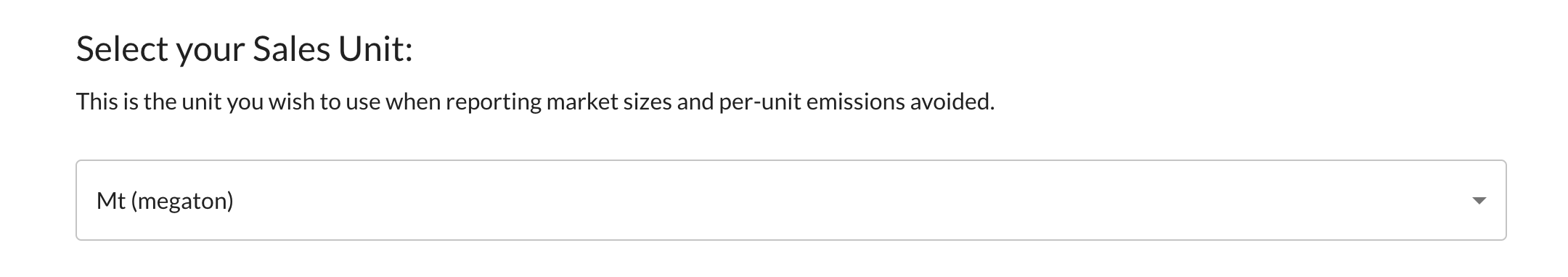This screenshot has width=1568, height=277.
Task: Click the words 'Sales Unit:' in the heading
Action: pyautogui.click(x=332, y=49)
